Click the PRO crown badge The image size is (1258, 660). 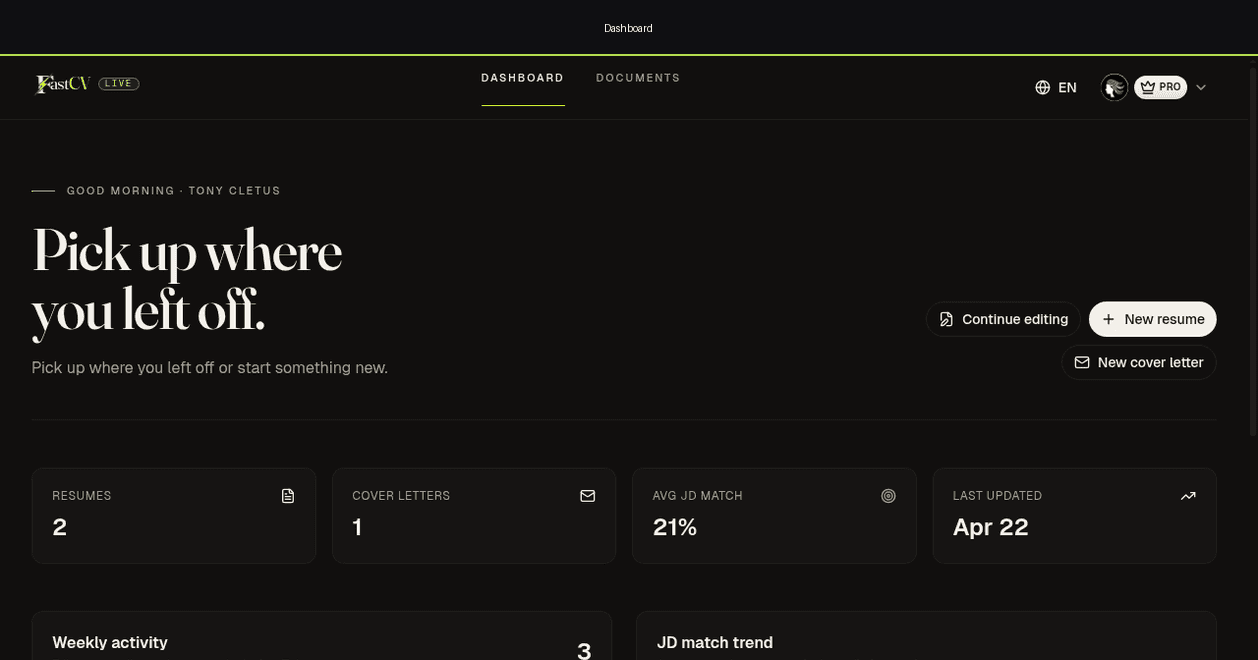tap(1161, 88)
